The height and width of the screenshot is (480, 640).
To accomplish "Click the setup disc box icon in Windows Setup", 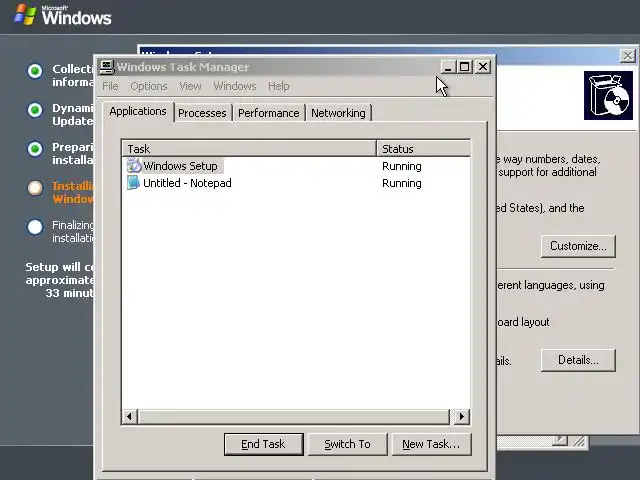I will [608, 96].
